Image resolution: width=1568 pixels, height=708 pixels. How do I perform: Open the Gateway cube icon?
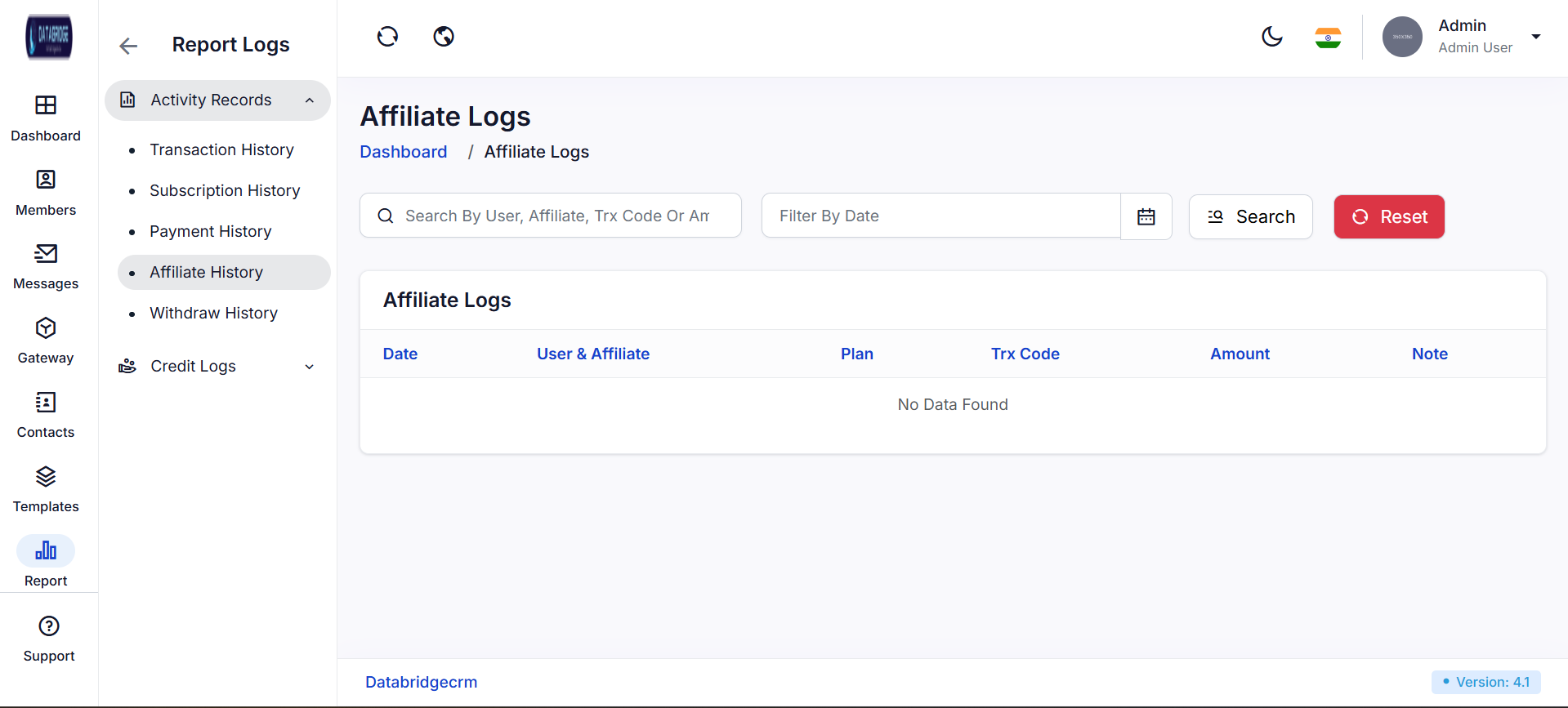tap(46, 328)
